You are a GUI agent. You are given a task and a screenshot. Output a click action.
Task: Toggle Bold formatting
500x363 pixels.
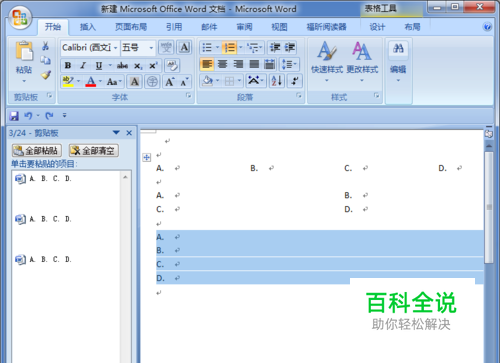[x=68, y=65]
